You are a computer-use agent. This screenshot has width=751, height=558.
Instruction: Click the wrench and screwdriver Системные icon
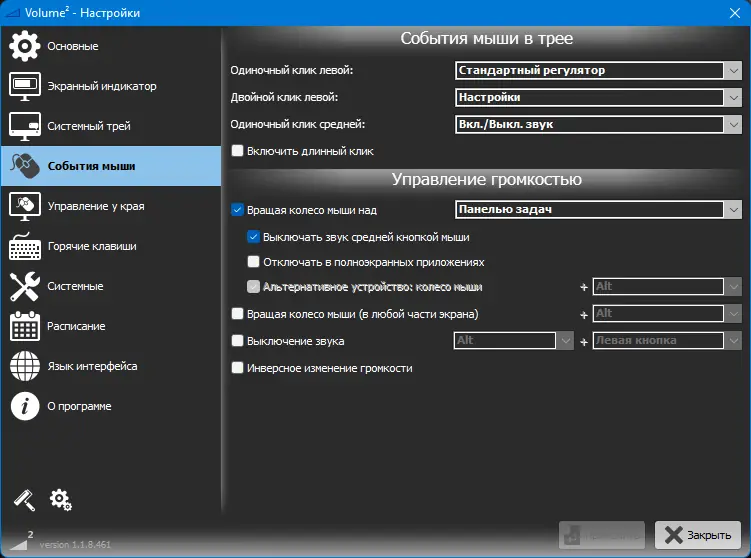(x=24, y=286)
